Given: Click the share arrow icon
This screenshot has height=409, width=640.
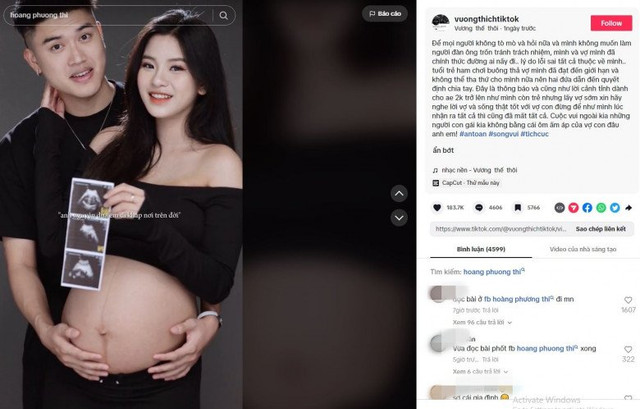Looking at the screenshot, I should coord(629,208).
